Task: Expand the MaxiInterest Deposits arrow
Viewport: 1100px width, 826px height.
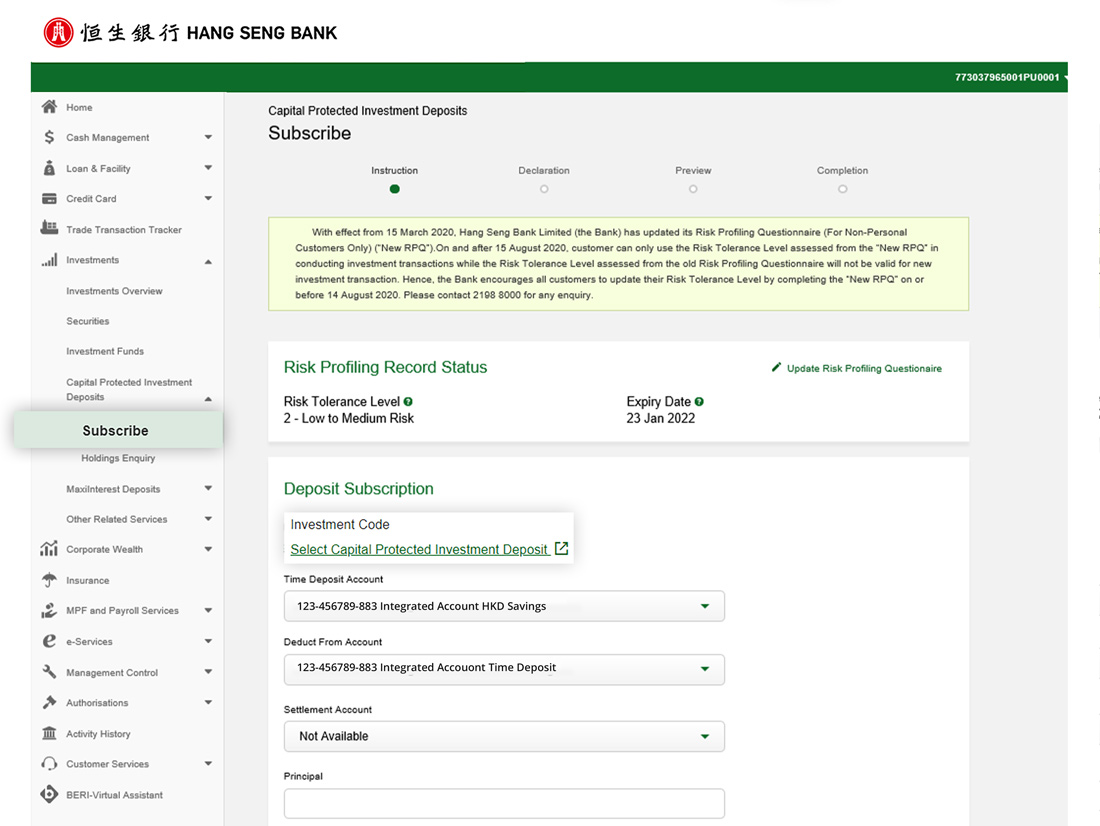Action: [x=208, y=488]
